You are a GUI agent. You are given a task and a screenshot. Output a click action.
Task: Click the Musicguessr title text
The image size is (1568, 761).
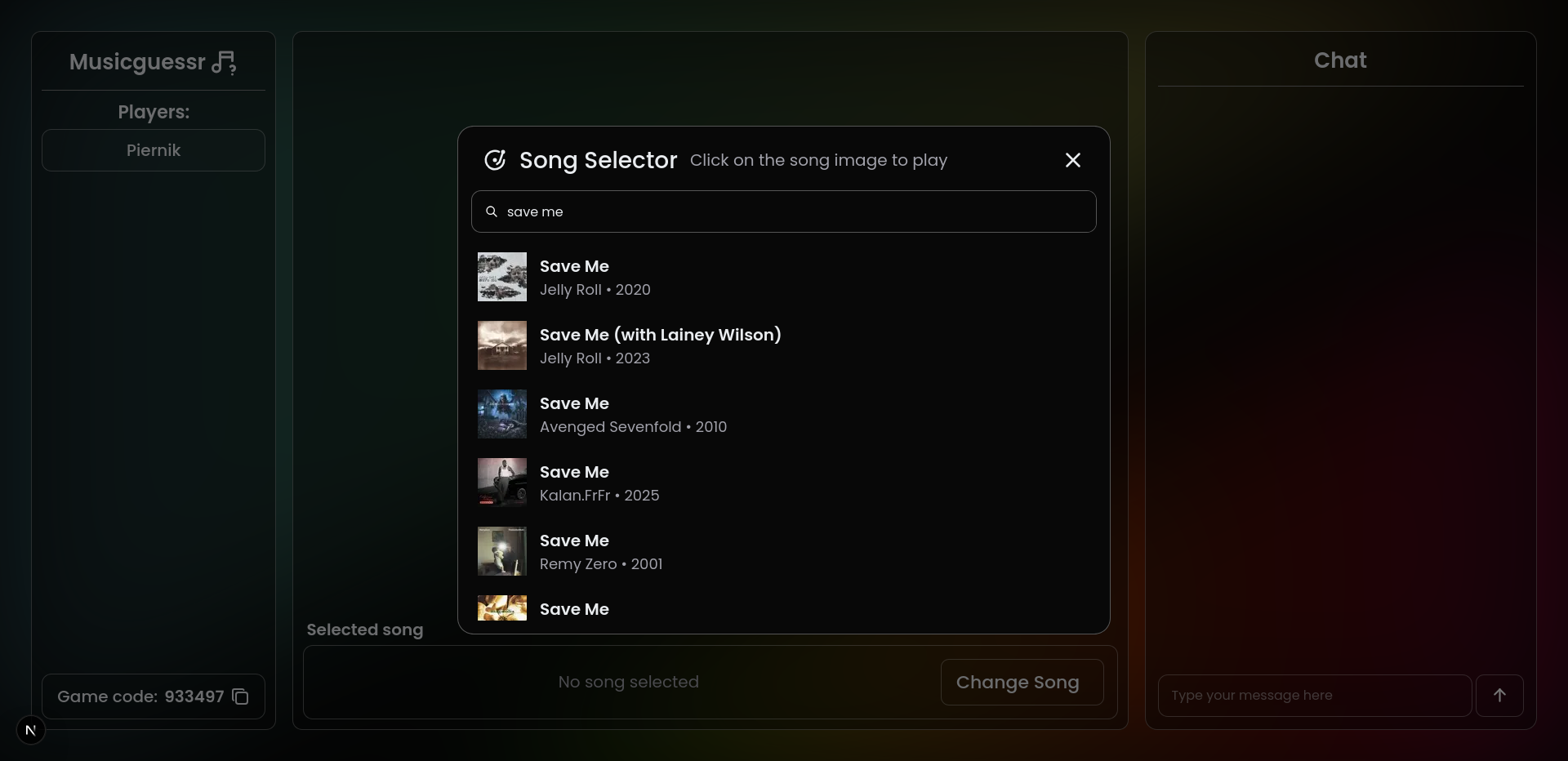tap(137, 62)
